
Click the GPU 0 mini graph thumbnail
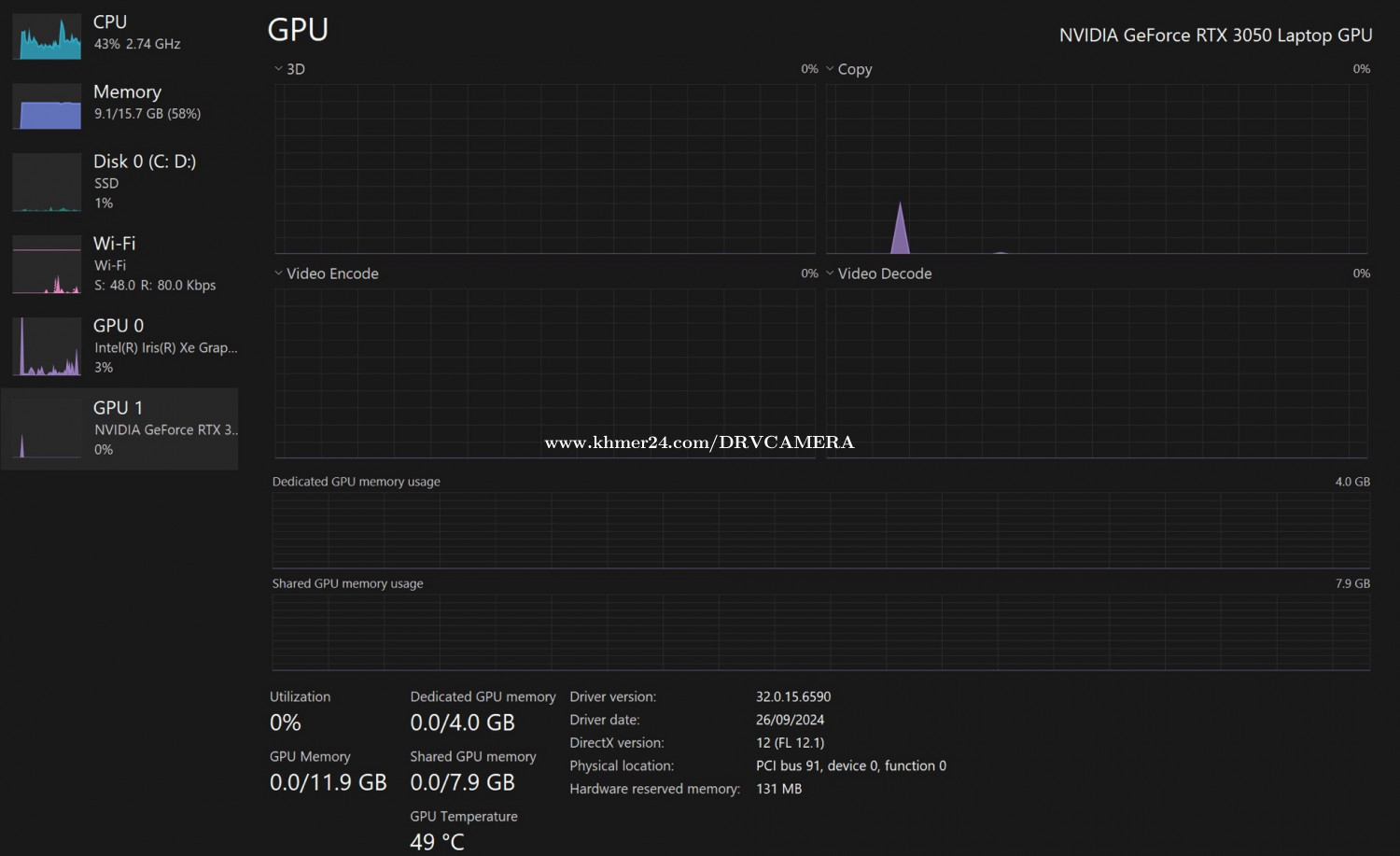tap(47, 347)
